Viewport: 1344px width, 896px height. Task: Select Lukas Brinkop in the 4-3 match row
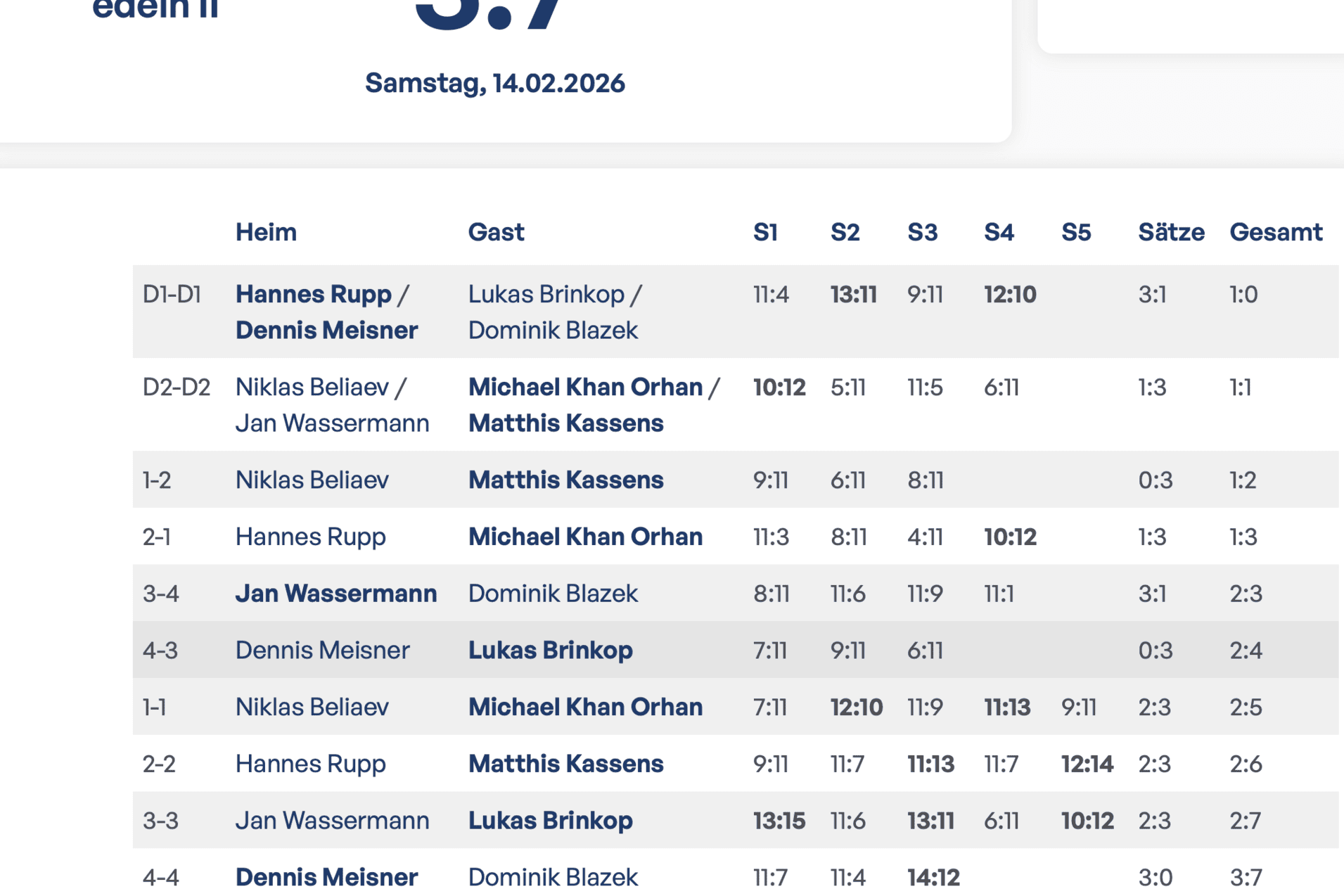tap(550, 650)
